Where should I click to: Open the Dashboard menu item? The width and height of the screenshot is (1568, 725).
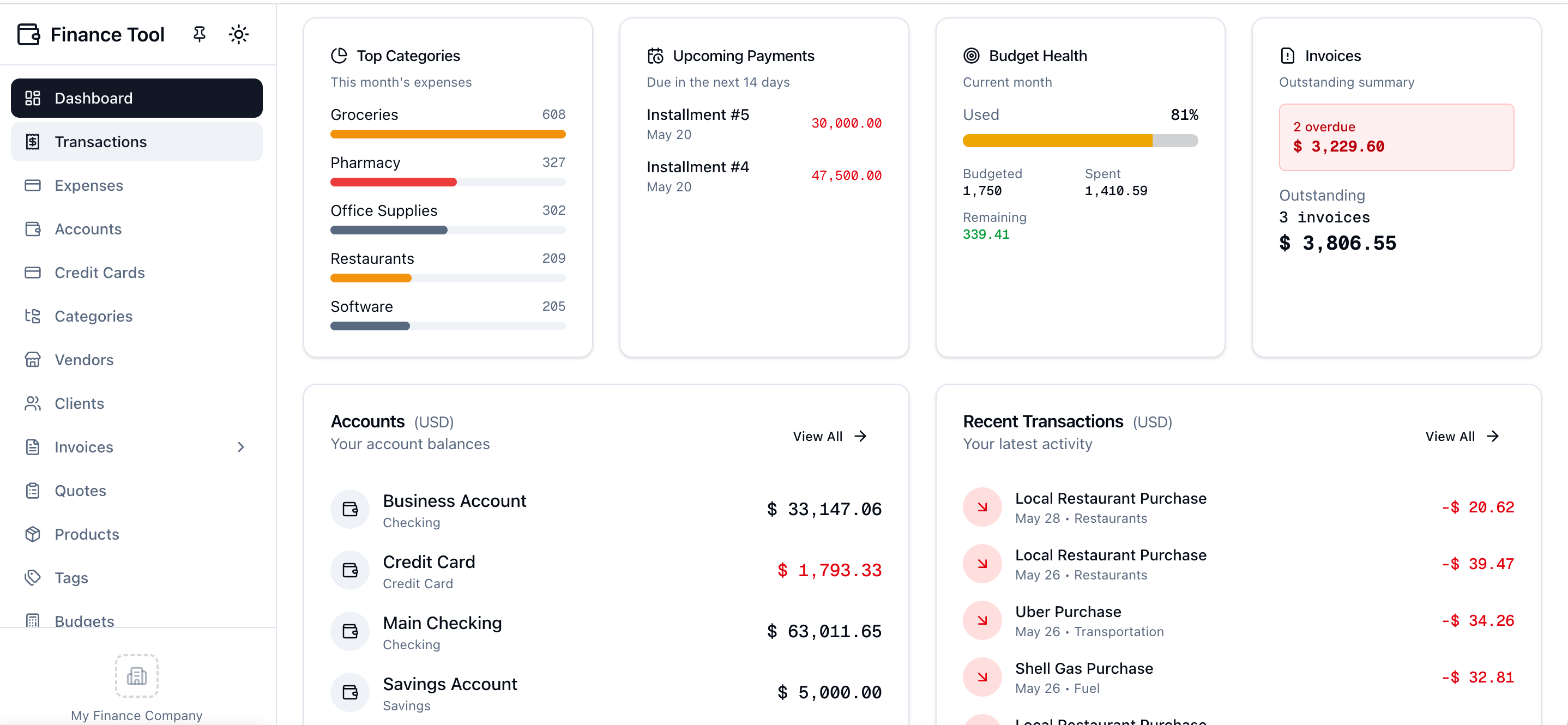137,98
